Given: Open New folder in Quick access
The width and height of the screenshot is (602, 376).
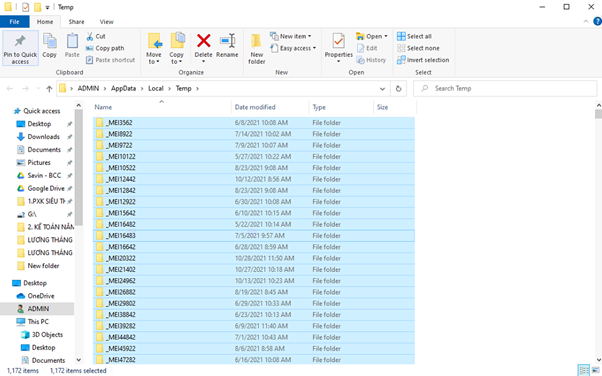Looking at the screenshot, I should point(38,266).
